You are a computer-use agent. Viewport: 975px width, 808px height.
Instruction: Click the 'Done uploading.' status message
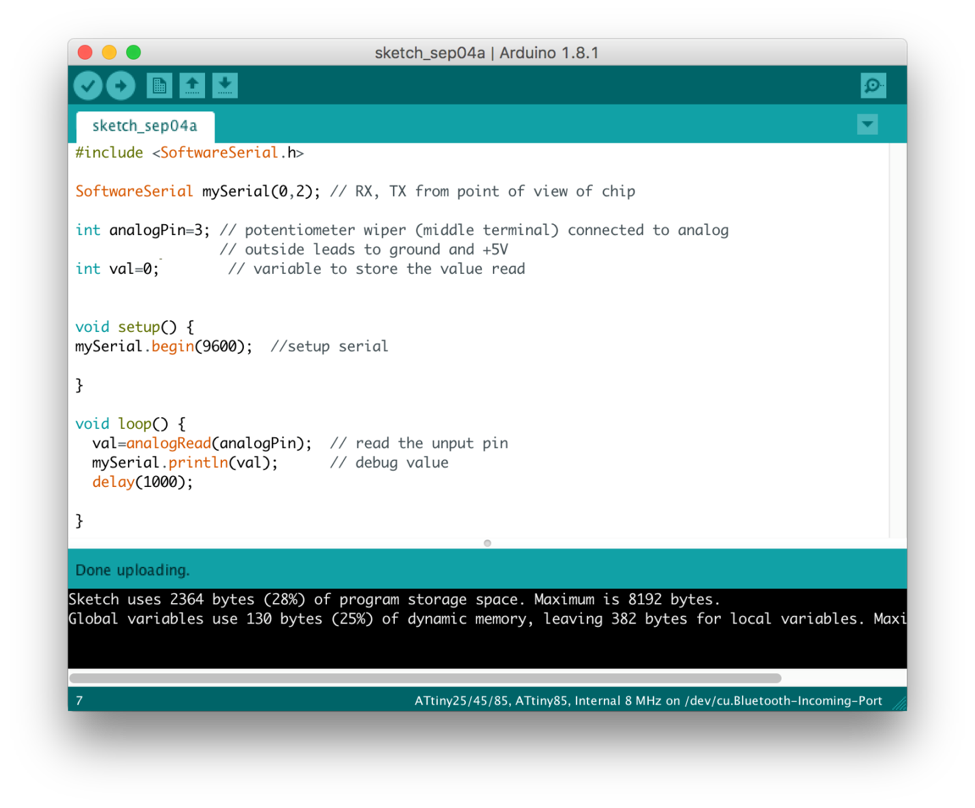(x=132, y=570)
